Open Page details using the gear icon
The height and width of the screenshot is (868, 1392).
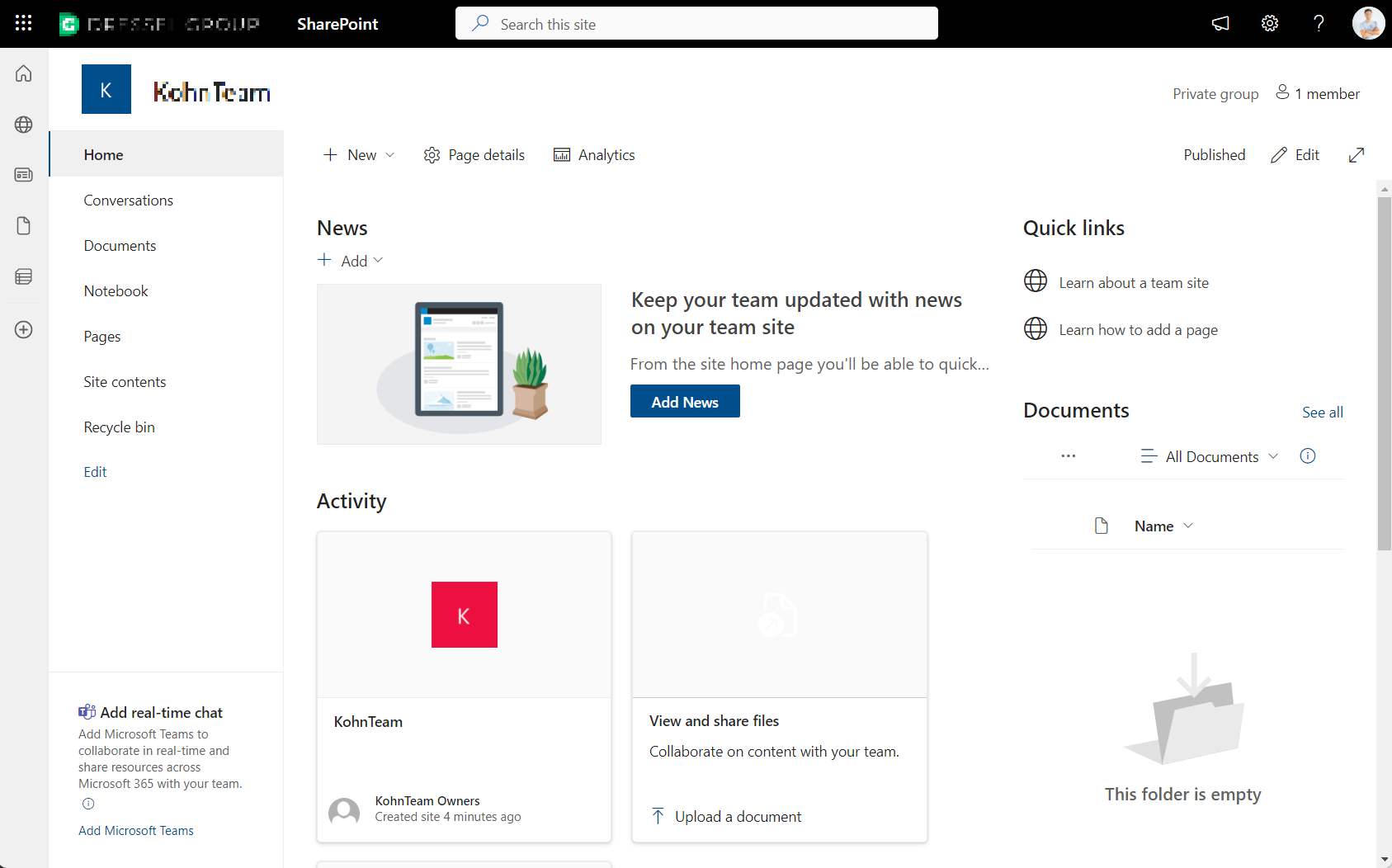pyautogui.click(x=473, y=154)
